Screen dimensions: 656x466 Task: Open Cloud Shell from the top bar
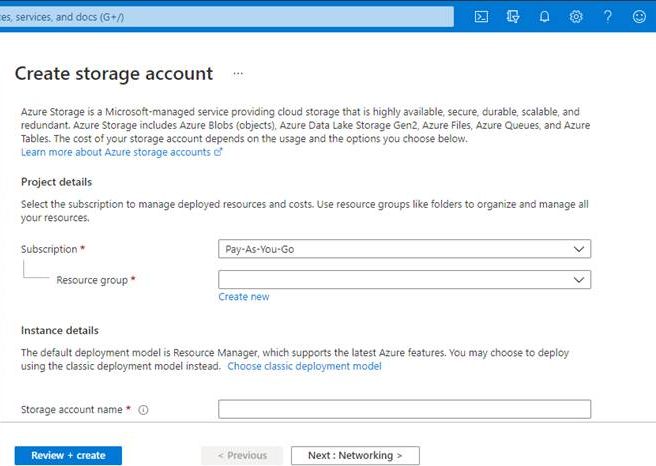(x=481, y=17)
